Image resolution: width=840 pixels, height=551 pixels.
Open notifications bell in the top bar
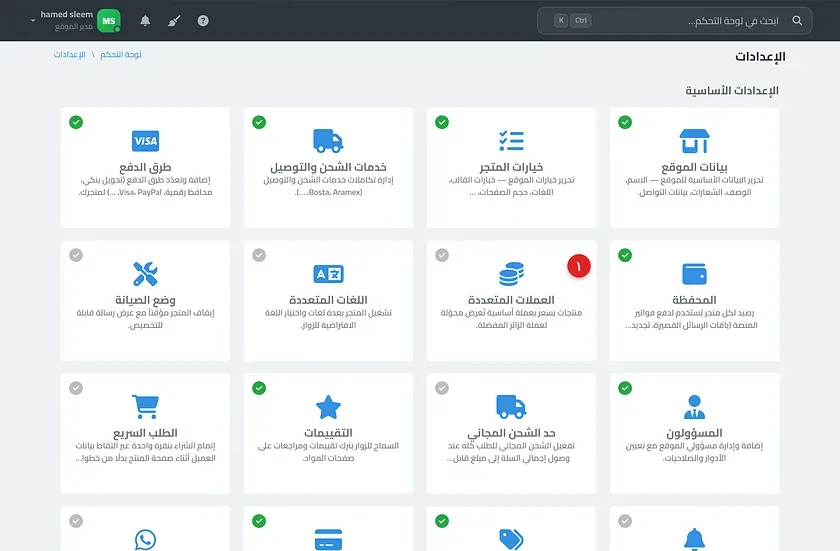pyautogui.click(x=145, y=20)
